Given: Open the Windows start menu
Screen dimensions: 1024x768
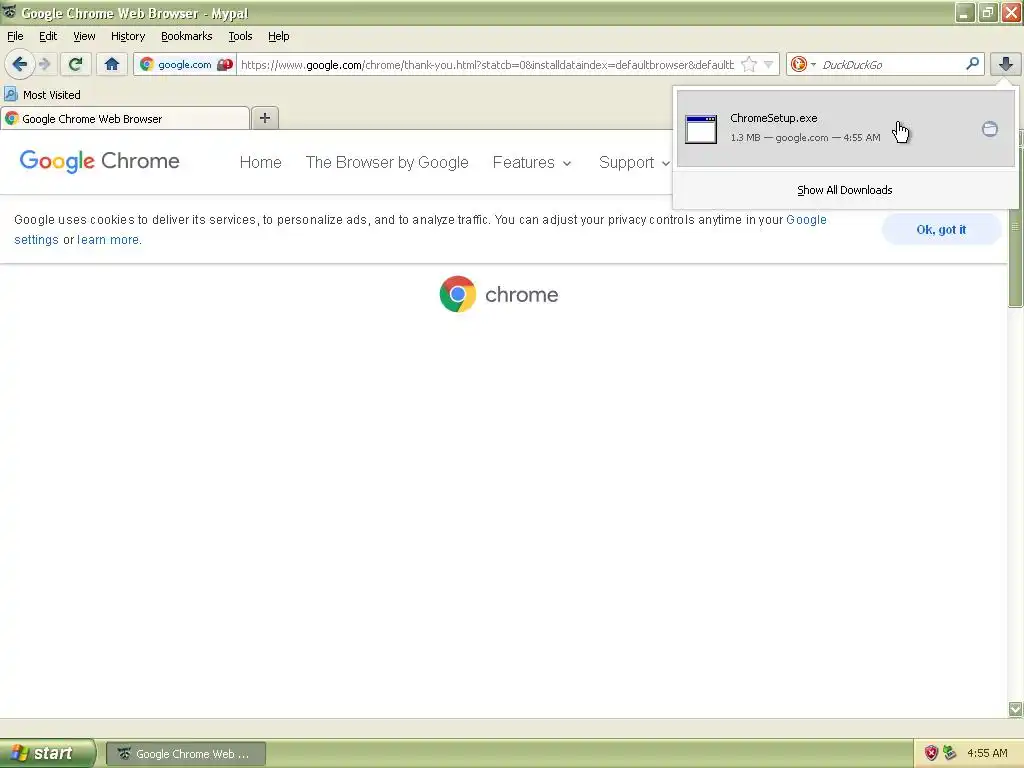Looking at the screenshot, I should pos(47,754).
